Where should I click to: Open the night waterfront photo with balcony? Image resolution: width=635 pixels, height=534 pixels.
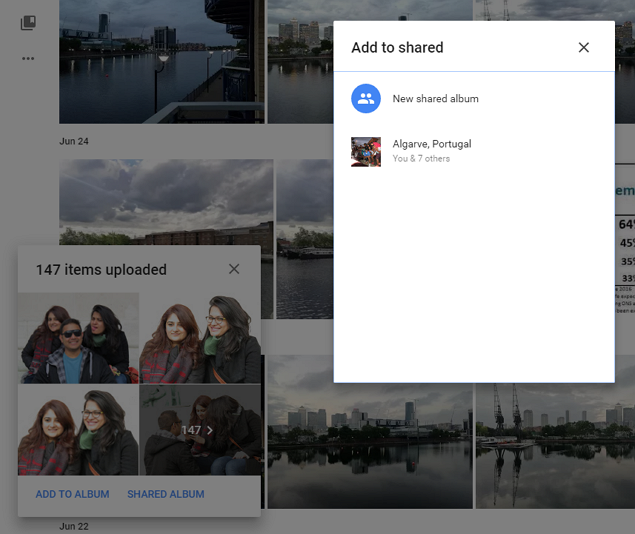click(162, 62)
